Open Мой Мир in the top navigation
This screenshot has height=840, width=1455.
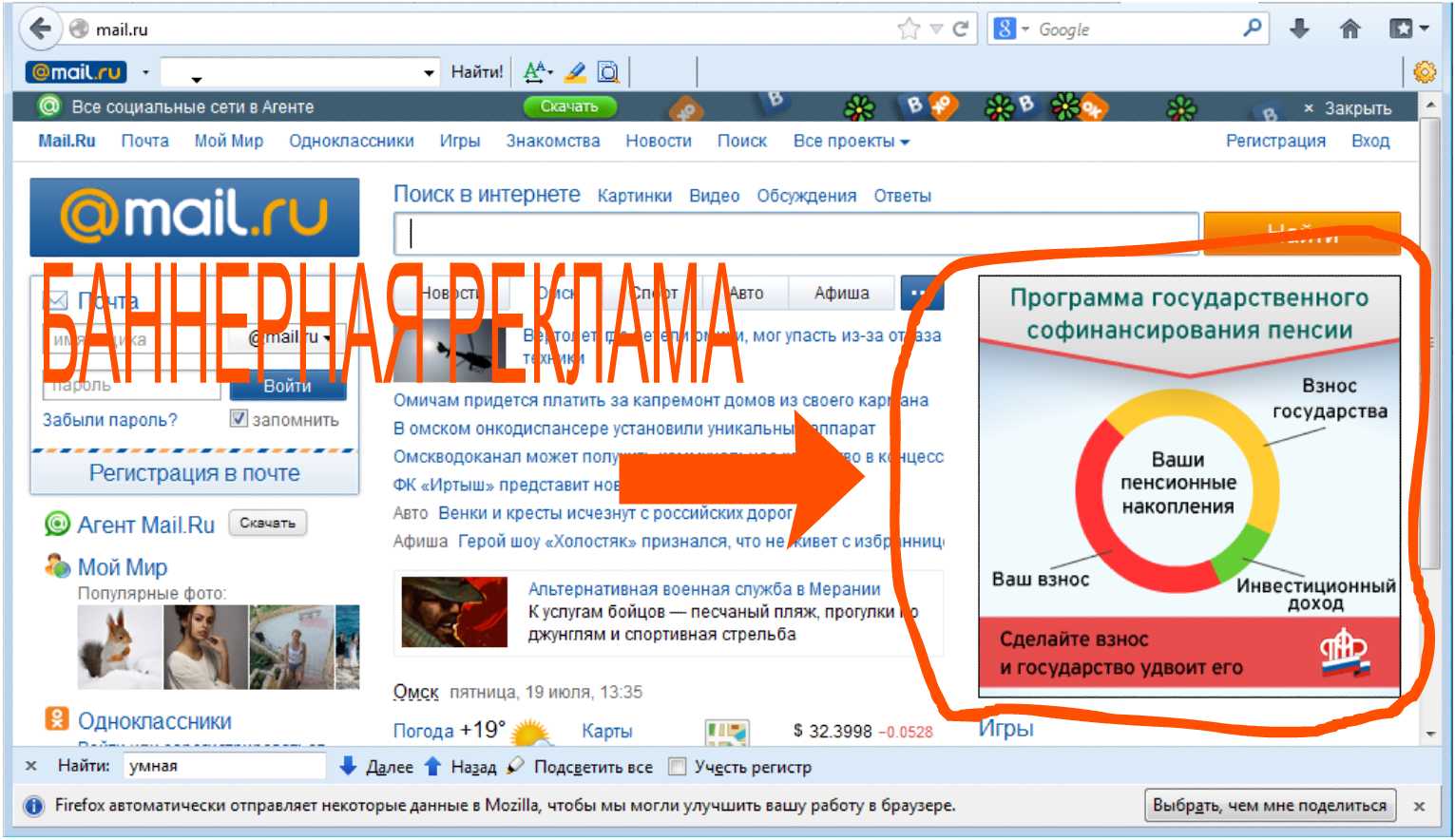tap(228, 141)
